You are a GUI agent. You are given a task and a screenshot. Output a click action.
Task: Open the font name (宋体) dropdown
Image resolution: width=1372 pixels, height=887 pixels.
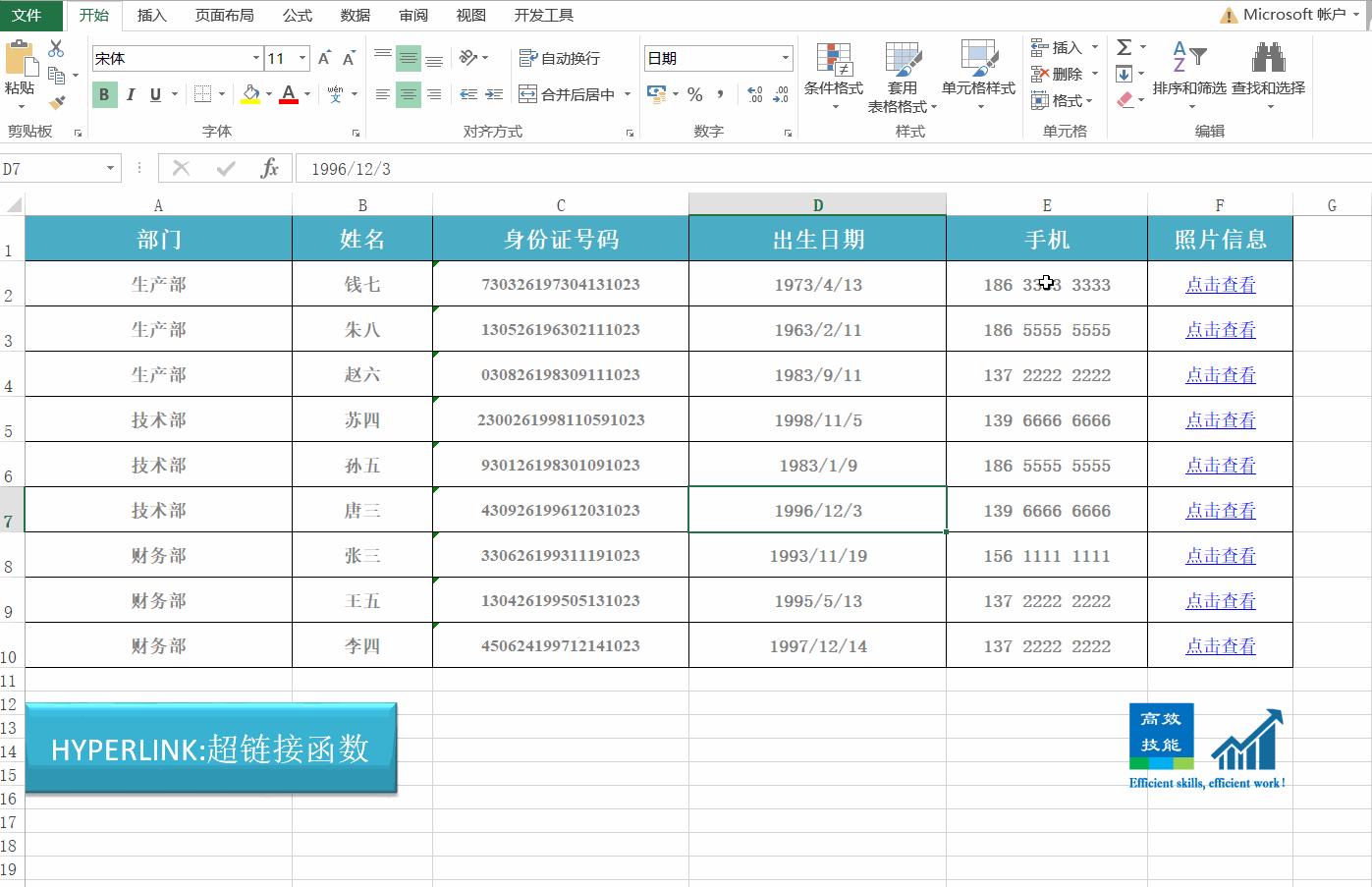[x=254, y=58]
